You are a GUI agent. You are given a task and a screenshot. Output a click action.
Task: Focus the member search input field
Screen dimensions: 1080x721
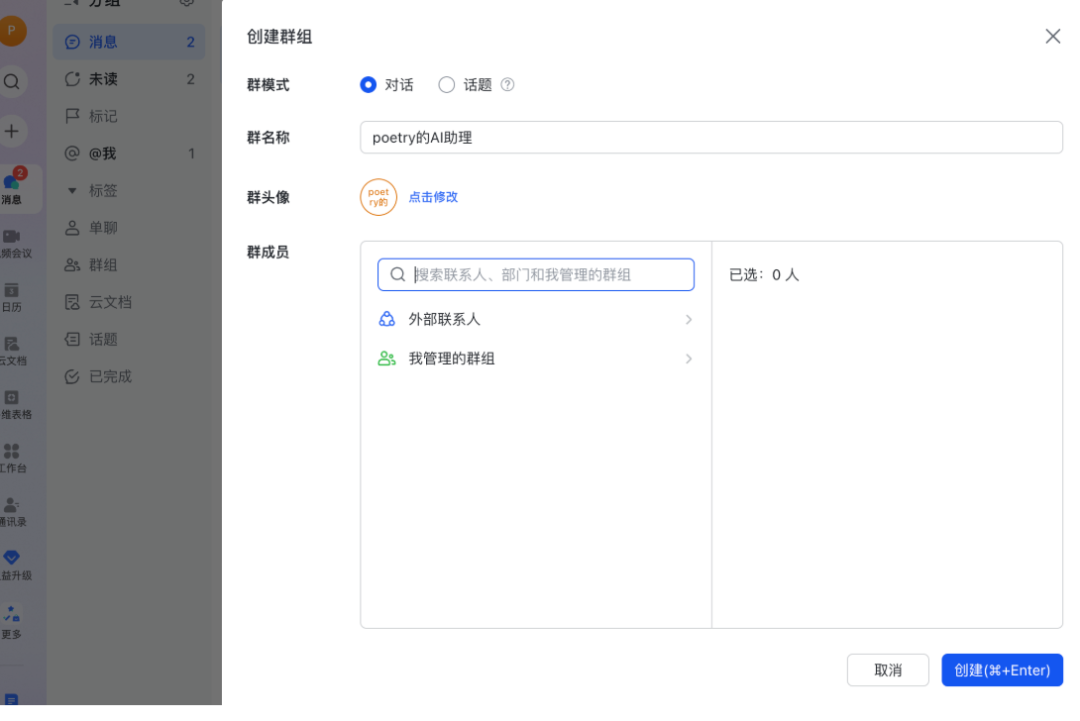(536, 275)
